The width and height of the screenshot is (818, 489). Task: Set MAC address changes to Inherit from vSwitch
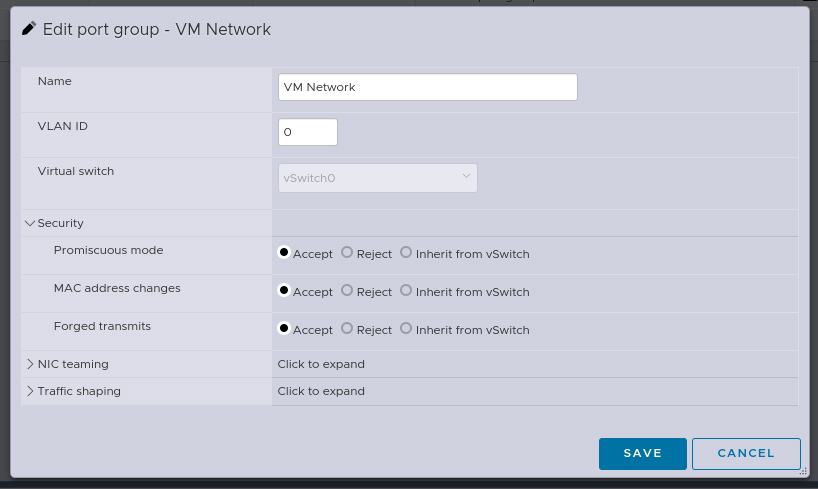(x=406, y=291)
